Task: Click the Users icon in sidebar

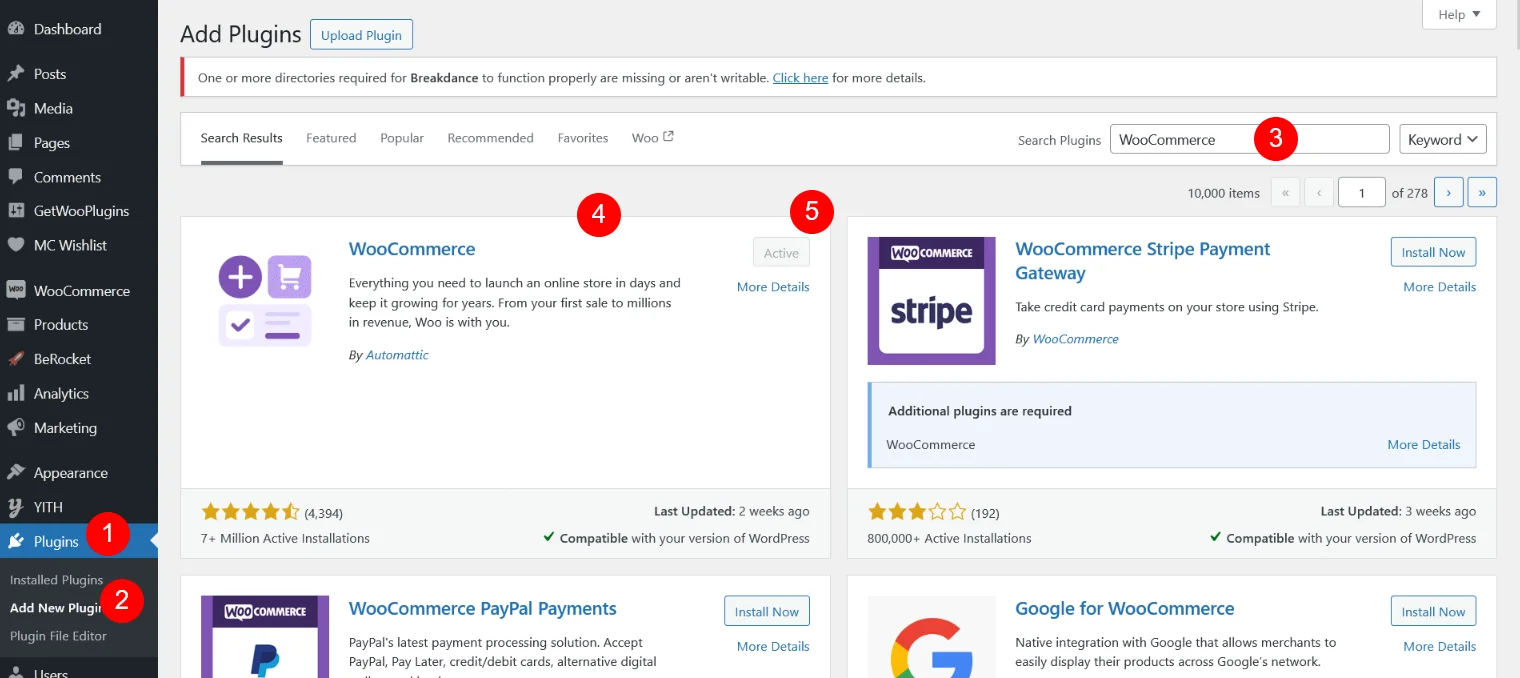Action: click(x=16, y=672)
